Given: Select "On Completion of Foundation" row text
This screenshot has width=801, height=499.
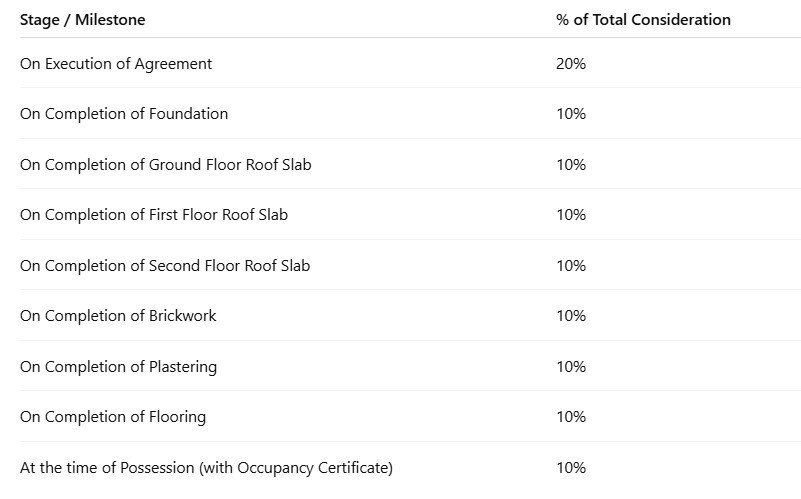Looking at the screenshot, I should click(x=124, y=114).
